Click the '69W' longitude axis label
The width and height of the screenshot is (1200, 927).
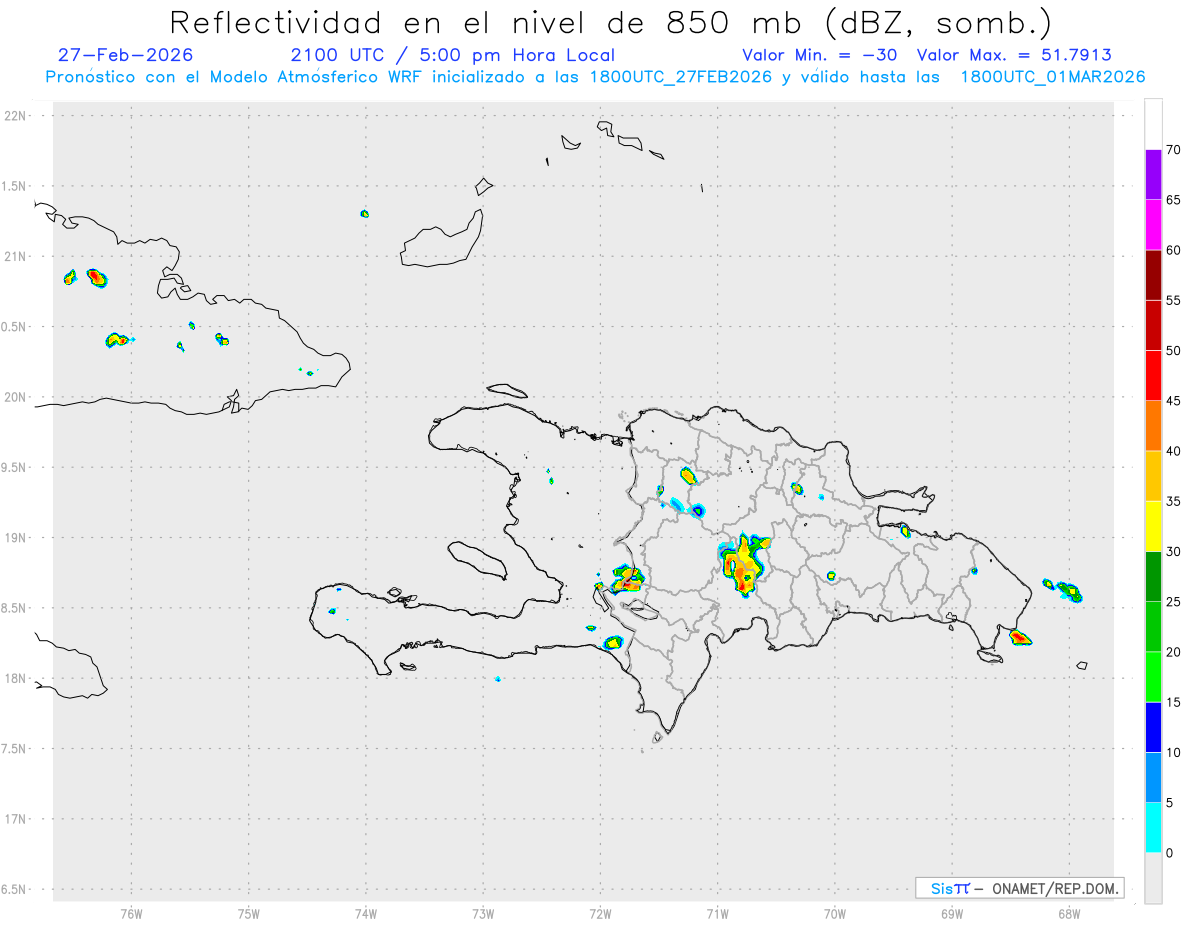(x=952, y=913)
